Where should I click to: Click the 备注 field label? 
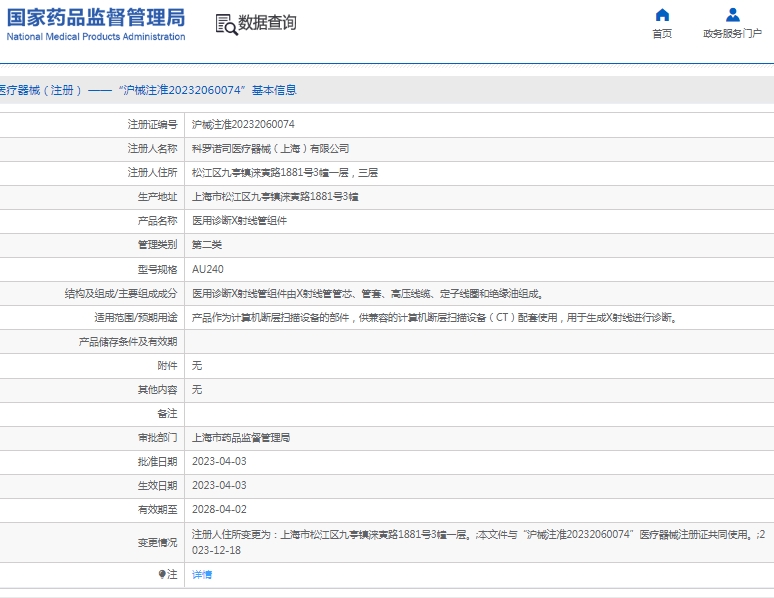[167, 413]
